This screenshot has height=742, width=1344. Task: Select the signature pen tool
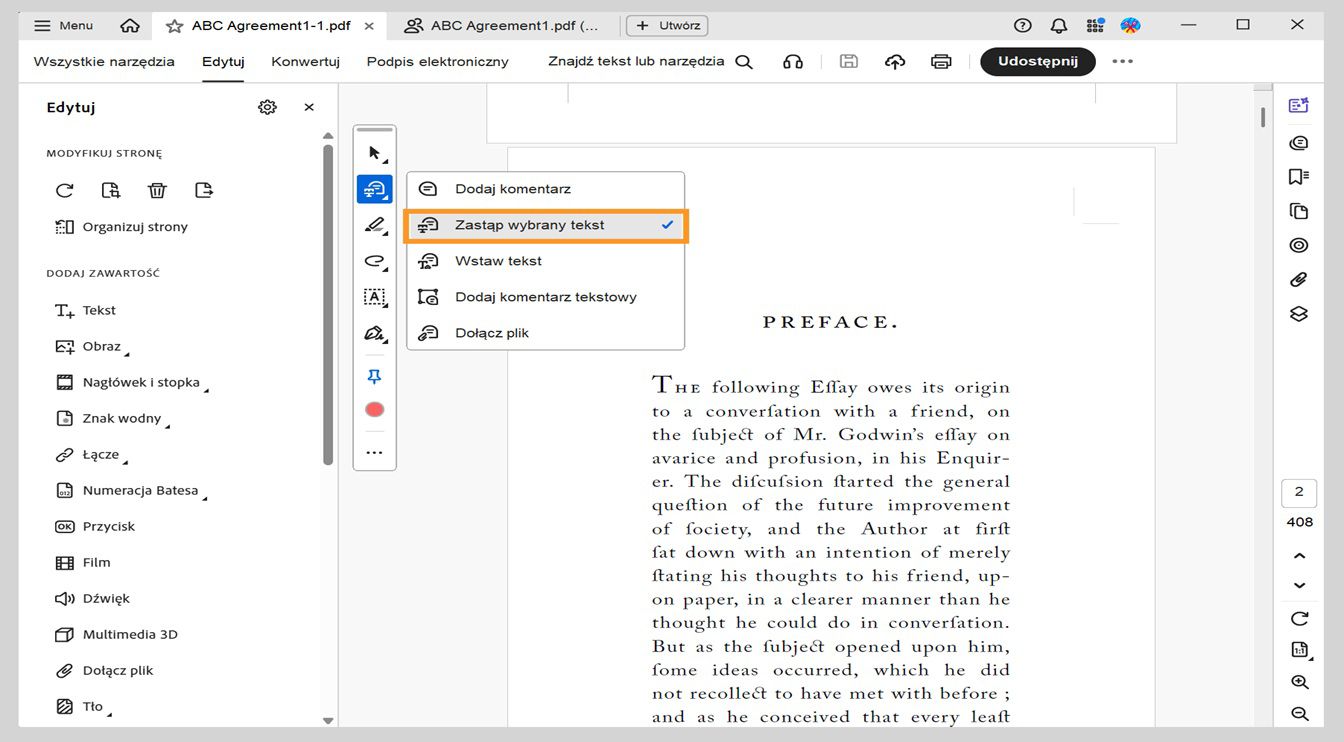(x=374, y=333)
